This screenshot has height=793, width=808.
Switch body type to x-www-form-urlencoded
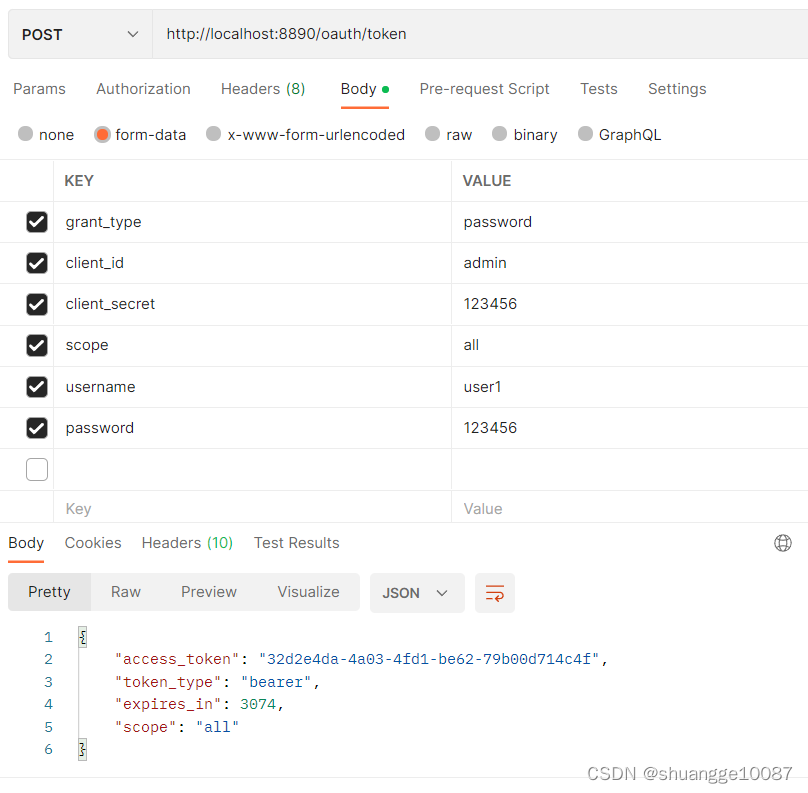[x=305, y=134]
